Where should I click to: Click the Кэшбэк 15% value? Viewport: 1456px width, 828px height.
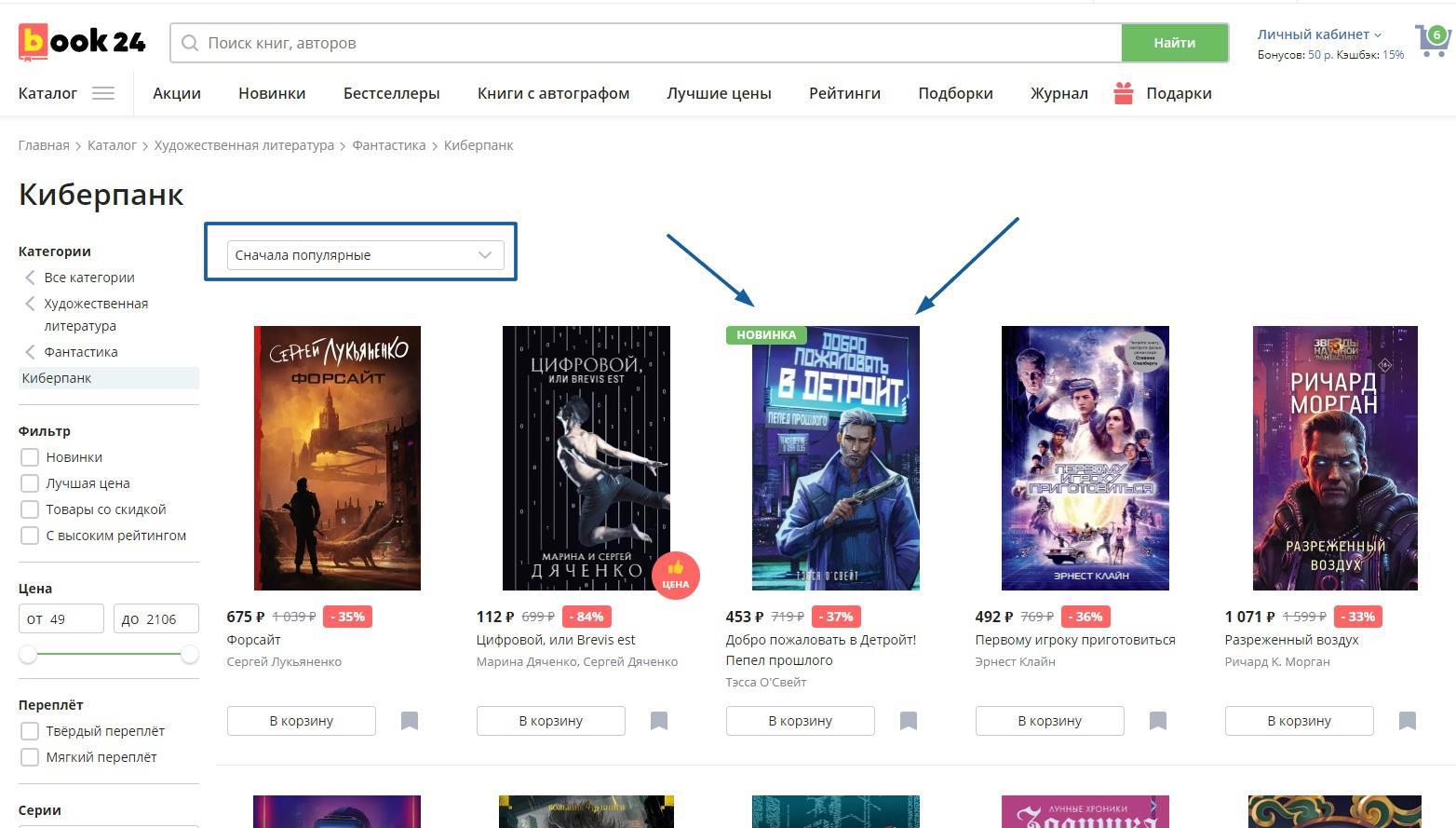pos(1393,55)
